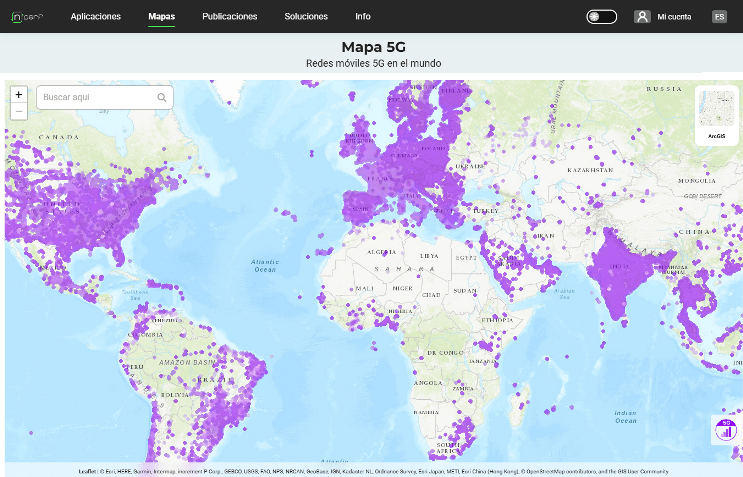Screen dimensions: 743x477
Task: Click the search magnifier icon
Action: pos(162,98)
